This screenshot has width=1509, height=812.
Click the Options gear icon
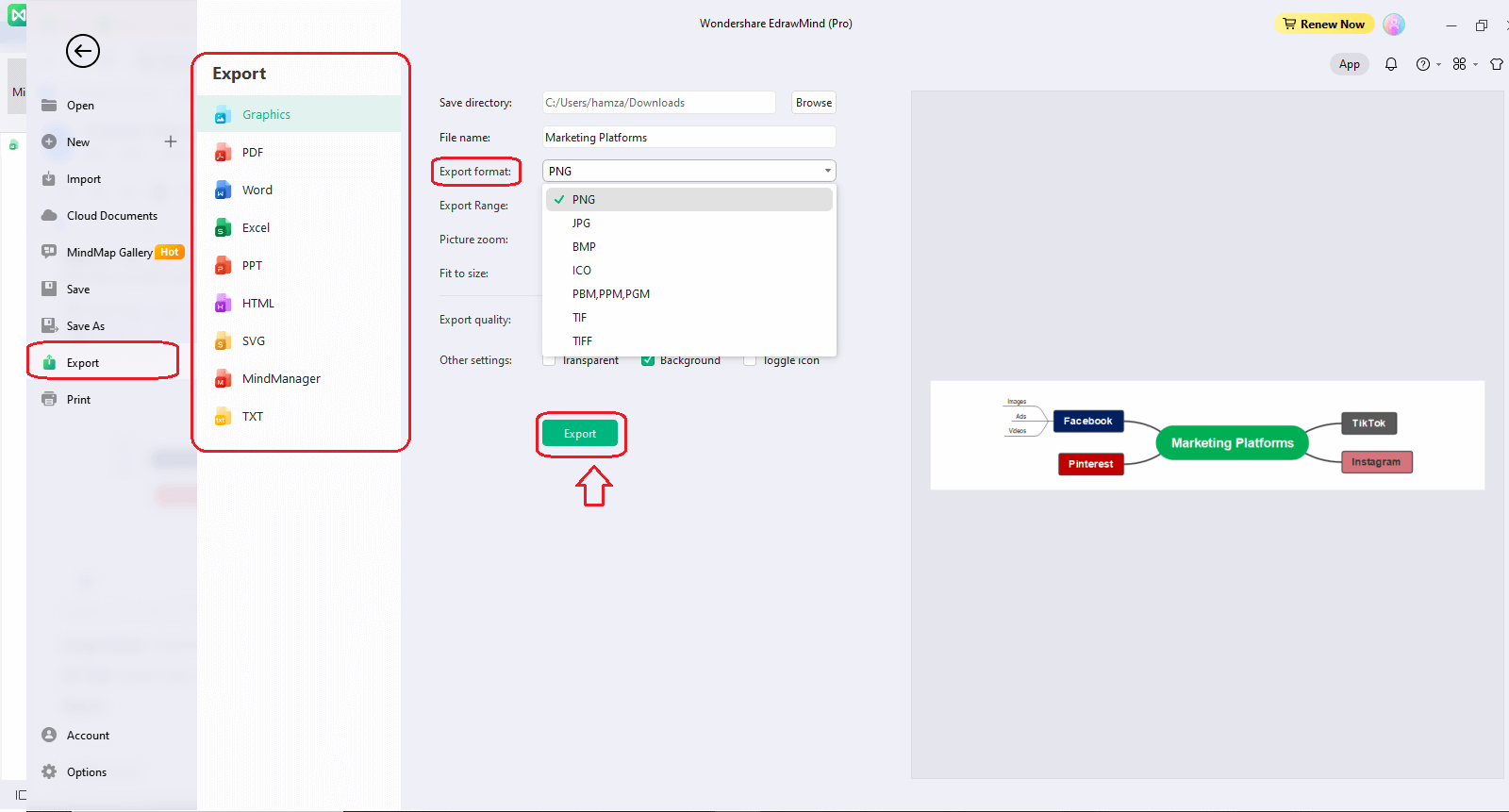(x=49, y=771)
